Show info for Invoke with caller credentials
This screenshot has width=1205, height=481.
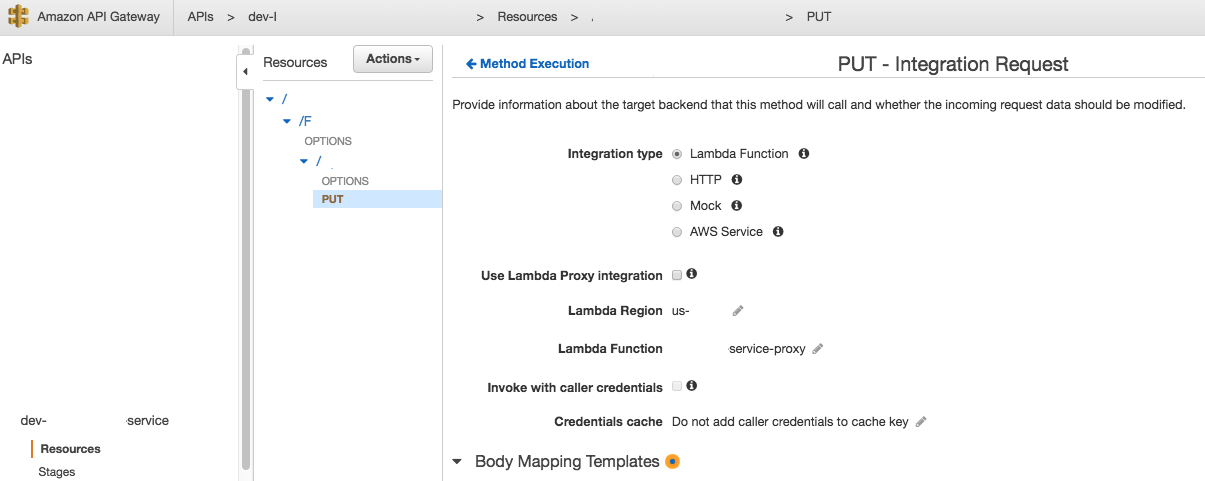click(691, 385)
